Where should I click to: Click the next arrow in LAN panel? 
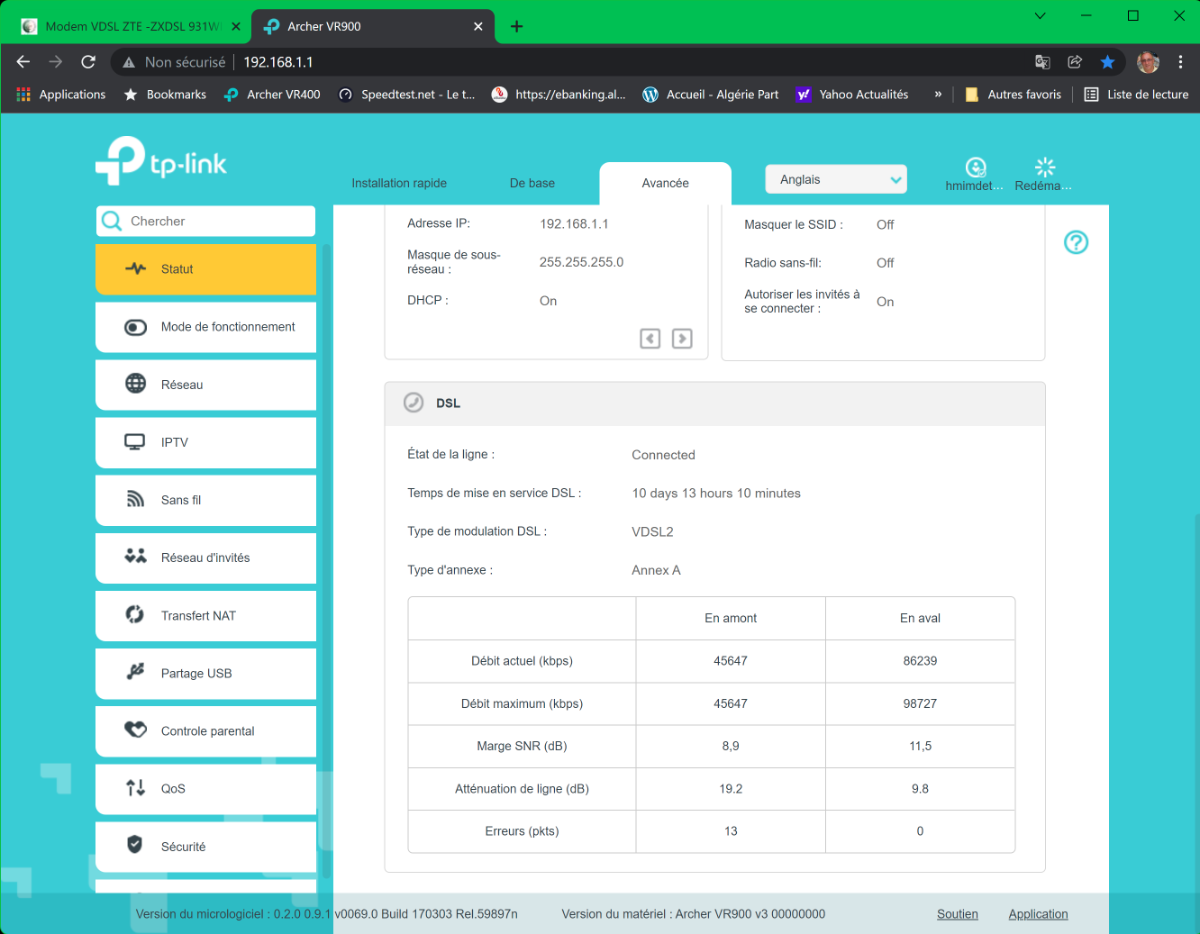pyautogui.click(x=682, y=338)
